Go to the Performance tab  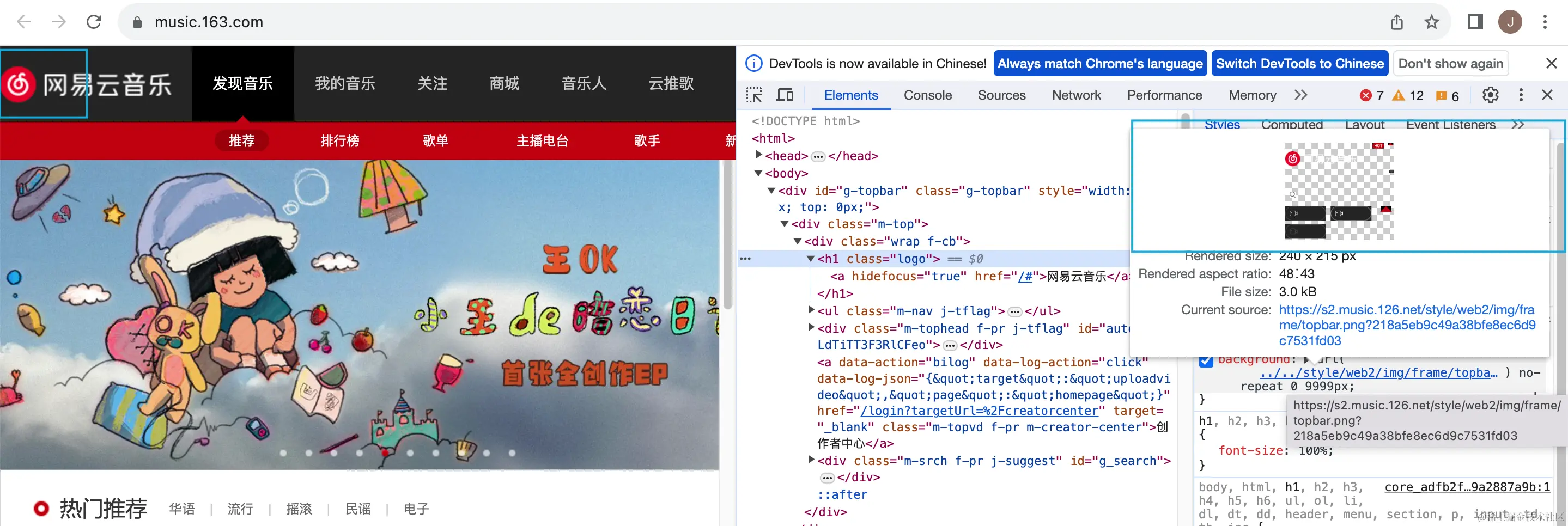[1164, 95]
